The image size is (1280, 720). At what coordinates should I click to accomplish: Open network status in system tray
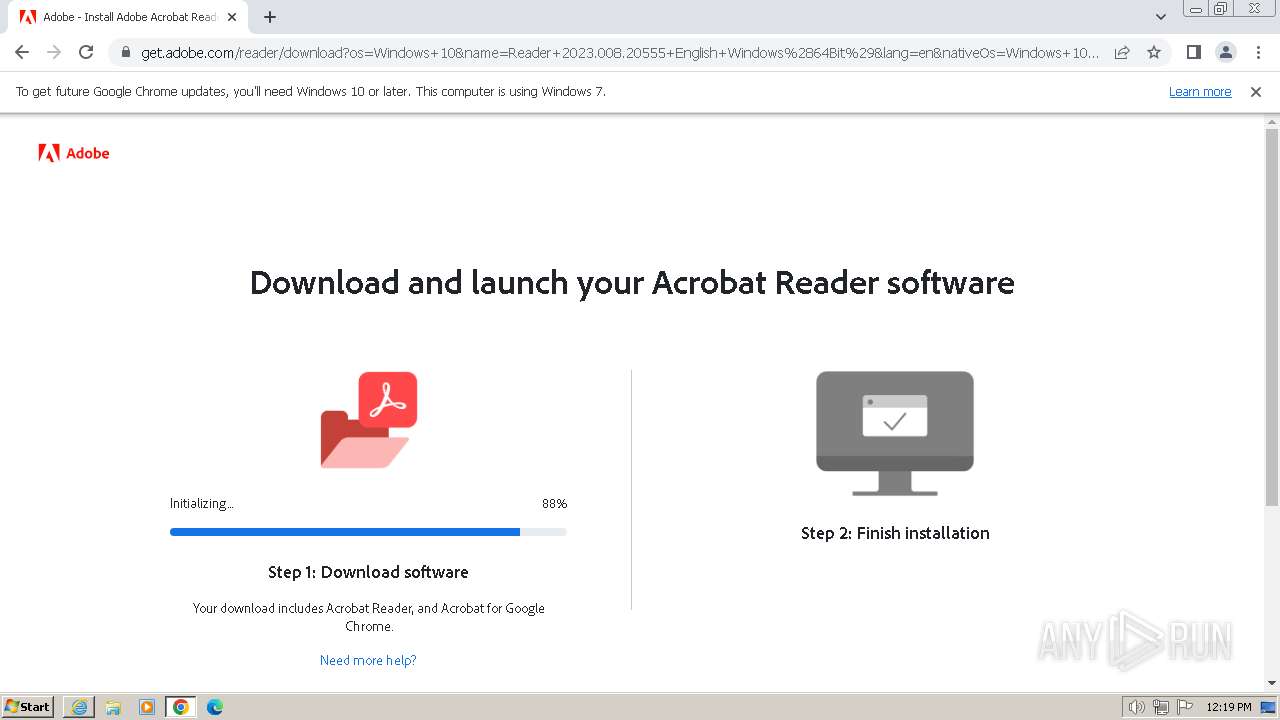pos(1161,707)
